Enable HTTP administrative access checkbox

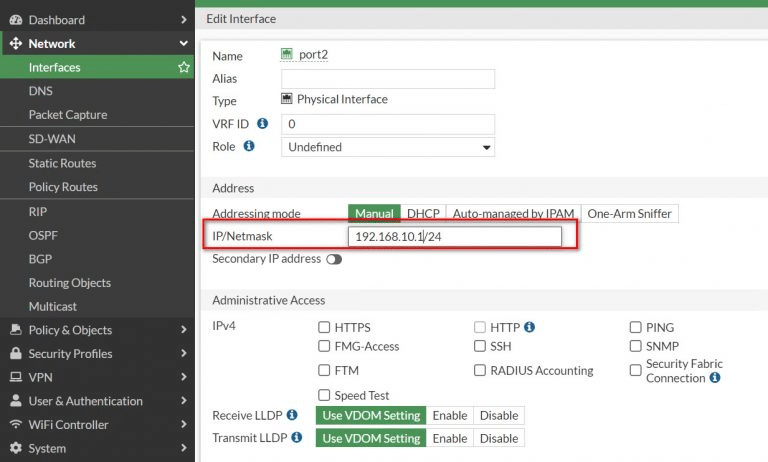coord(480,327)
